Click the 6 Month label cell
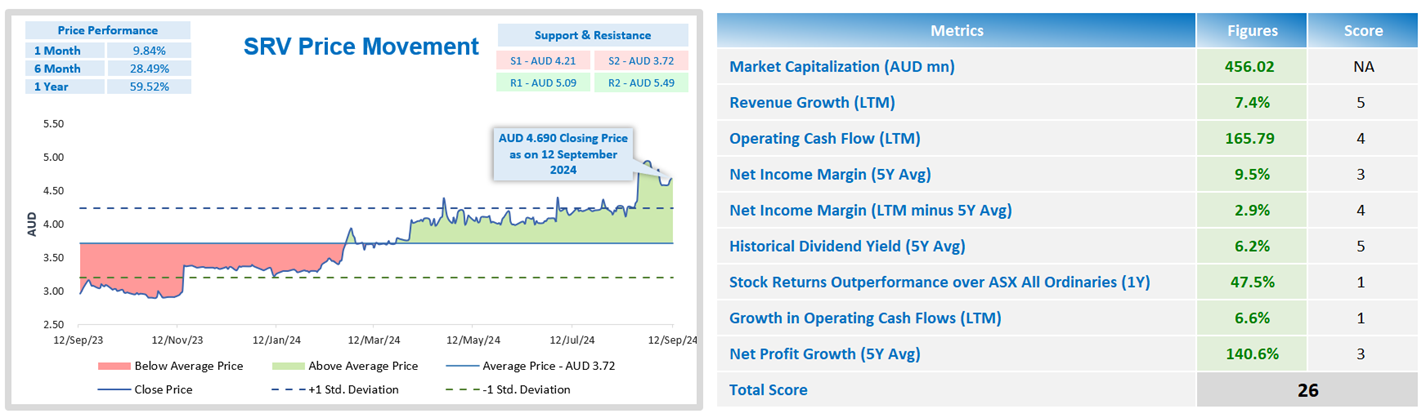This screenshot has height=418, width=1426. [67, 68]
